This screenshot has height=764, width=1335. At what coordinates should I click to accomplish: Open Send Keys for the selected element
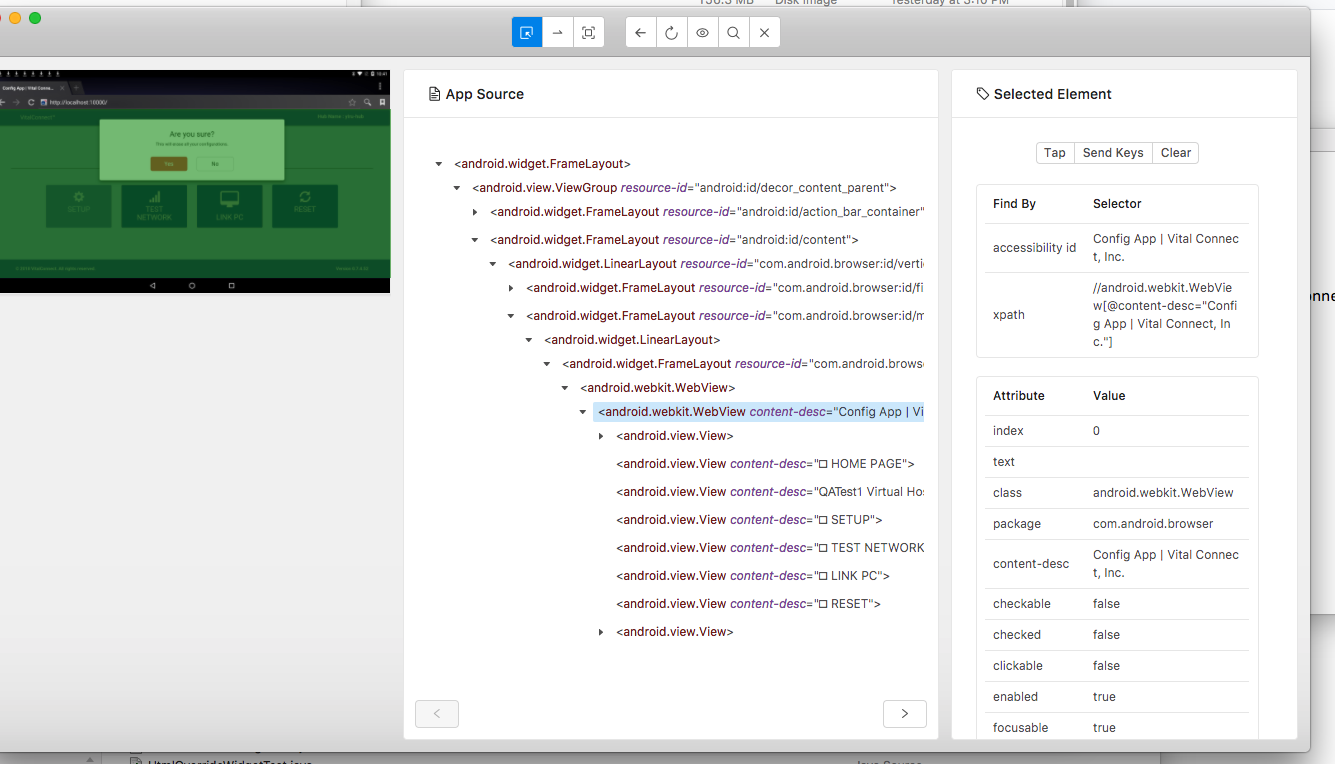(x=1112, y=152)
